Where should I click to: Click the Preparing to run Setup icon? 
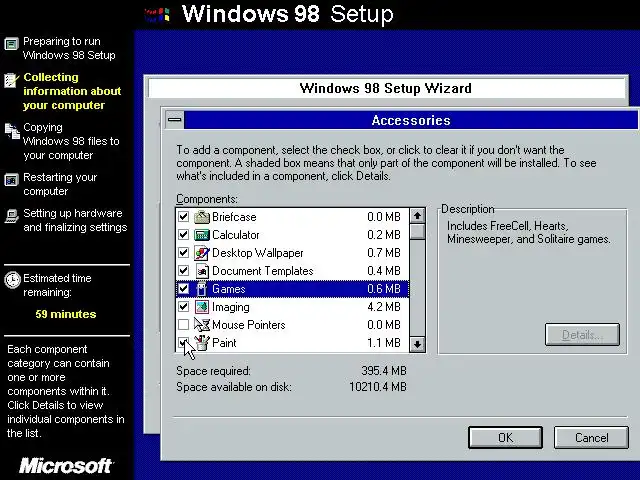click(11, 44)
